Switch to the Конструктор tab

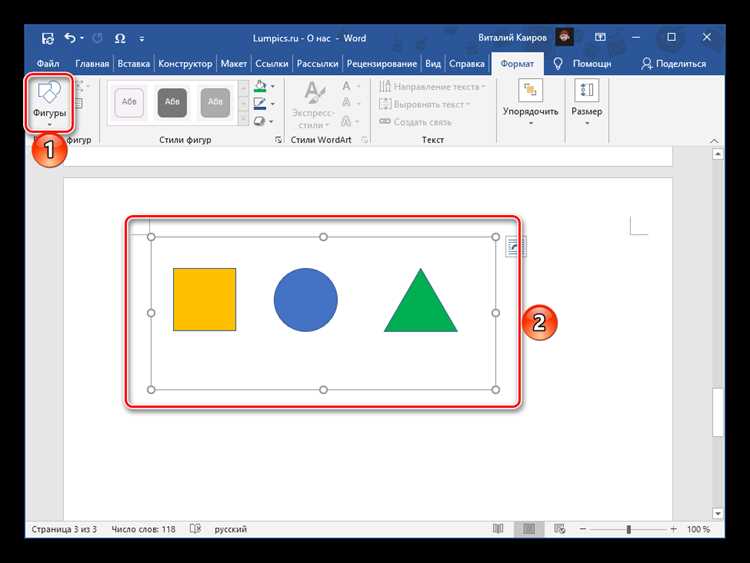(x=185, y=63)
